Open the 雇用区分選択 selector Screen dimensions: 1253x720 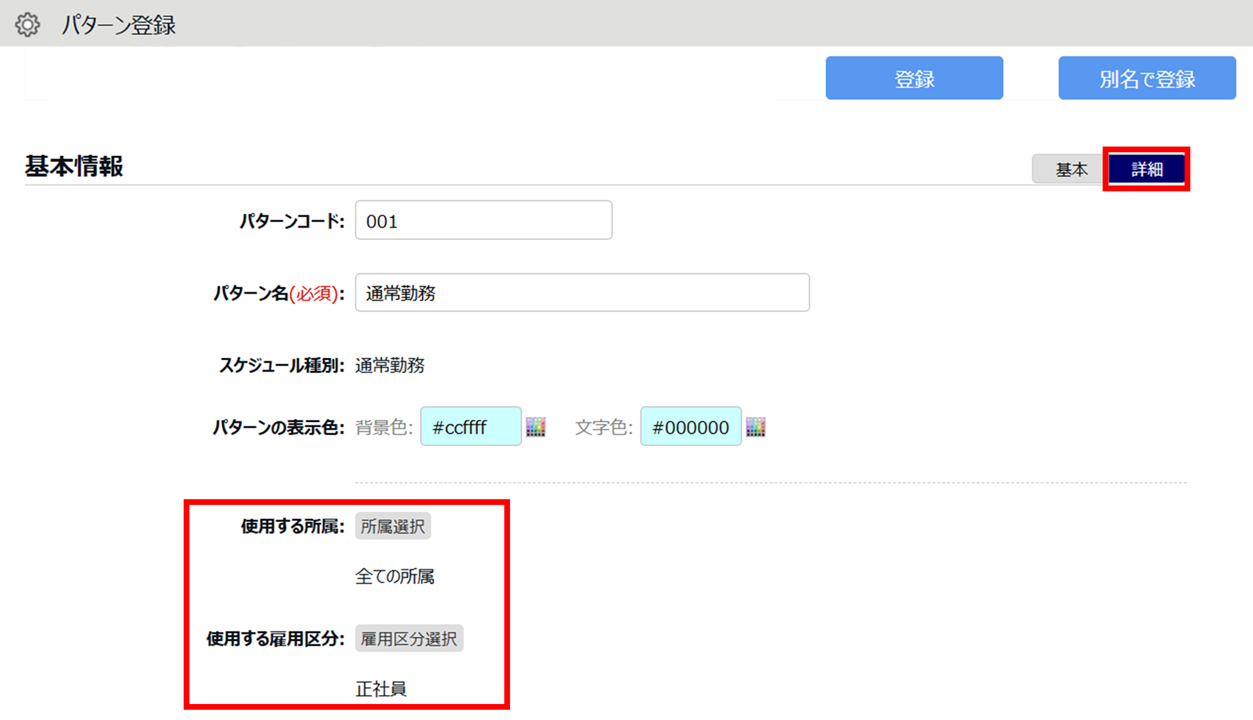point(409,639)
